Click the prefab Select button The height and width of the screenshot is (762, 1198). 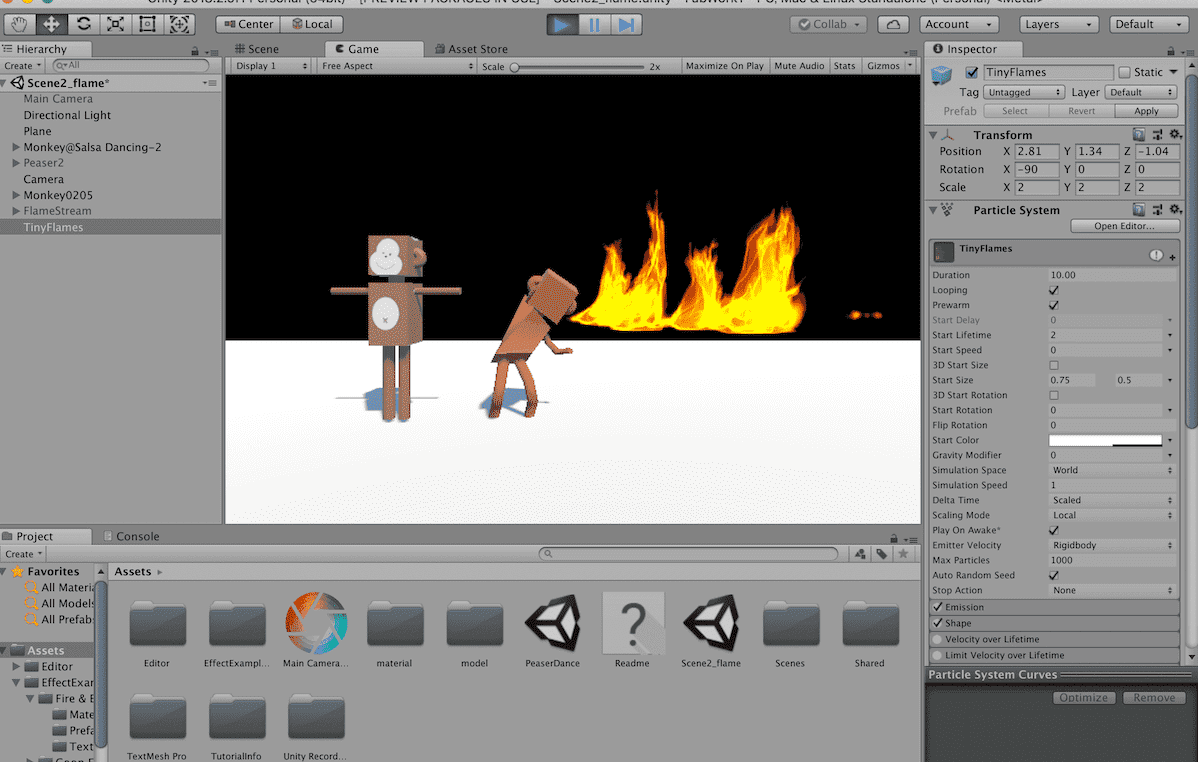tap(1015, 112)
